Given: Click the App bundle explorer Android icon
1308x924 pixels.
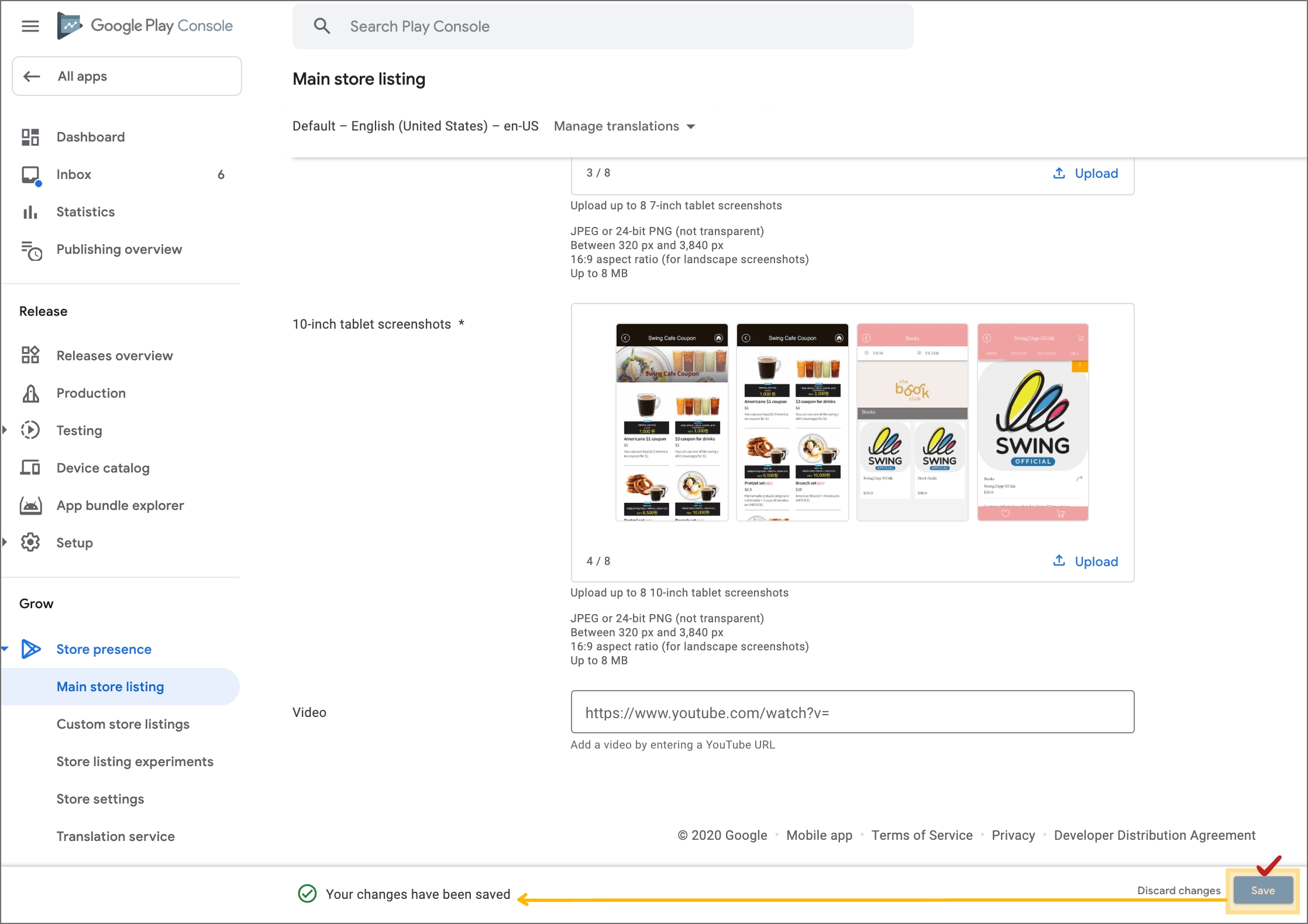Looking at the screenshot, I should [x=30, y=505].
